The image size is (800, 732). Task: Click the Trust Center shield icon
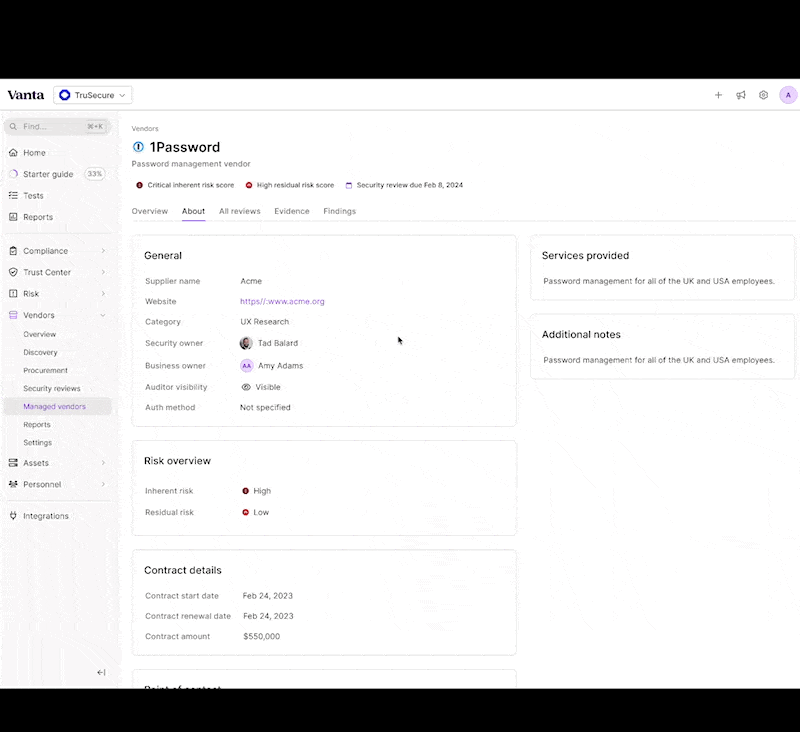tap(13, 272)
